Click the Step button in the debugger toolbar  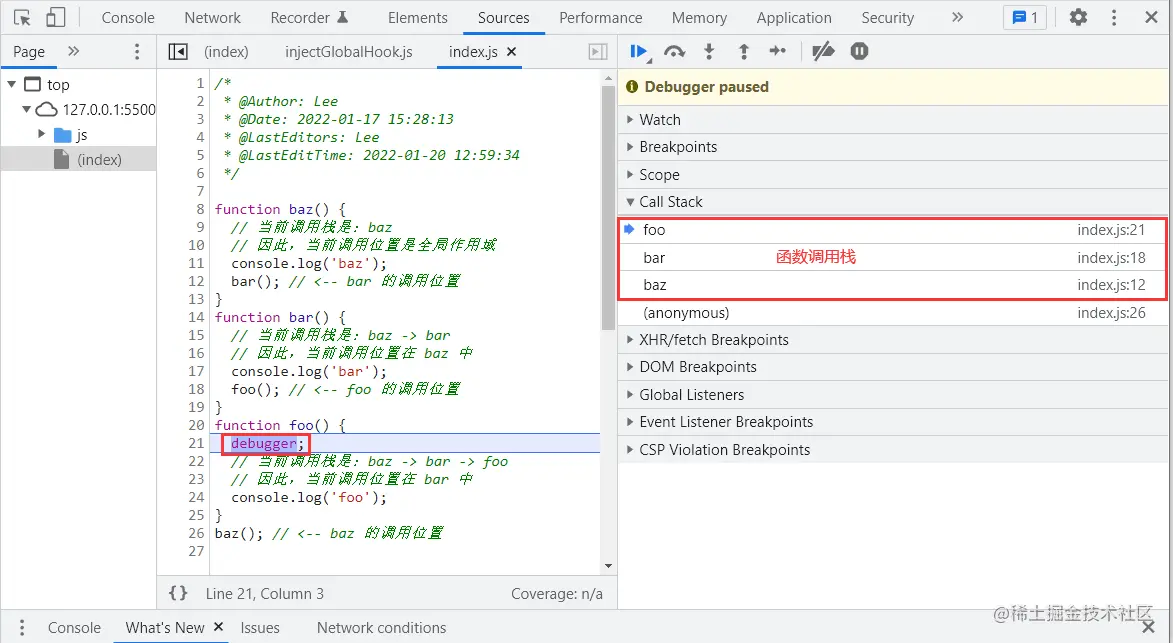pos(778,51)
